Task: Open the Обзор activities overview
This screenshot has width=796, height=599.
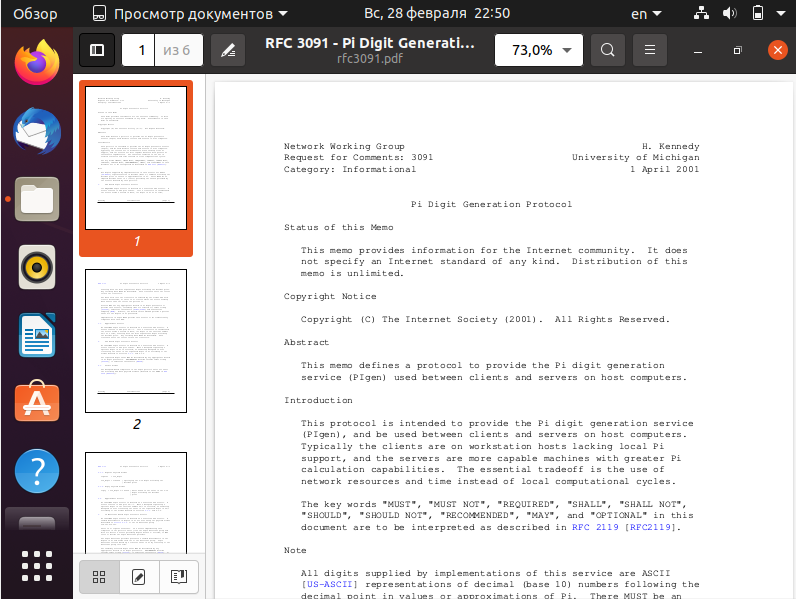Action: [35, 14]
